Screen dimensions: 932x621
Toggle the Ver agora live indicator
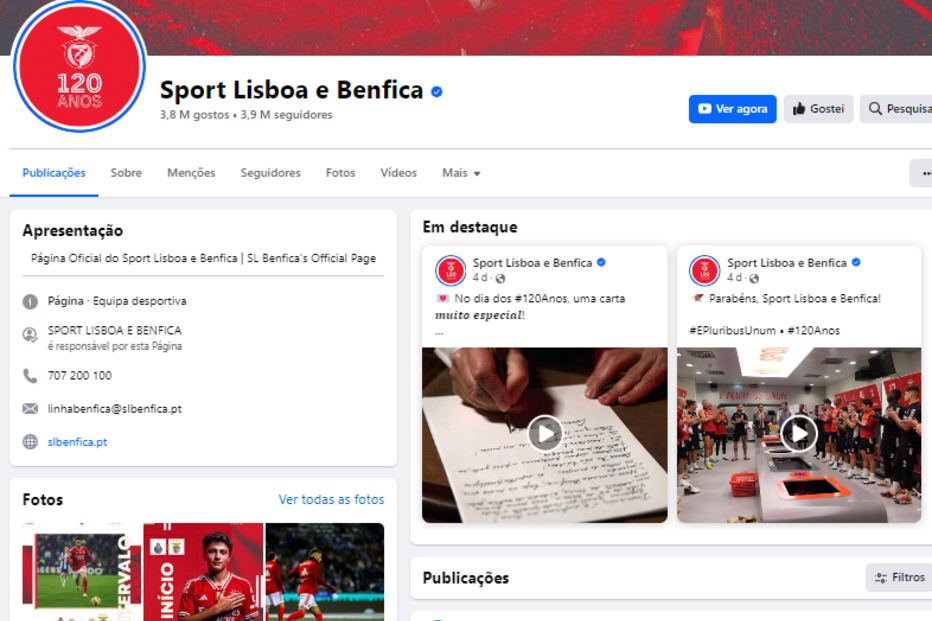pyautogui.click(x=706, y=109)
